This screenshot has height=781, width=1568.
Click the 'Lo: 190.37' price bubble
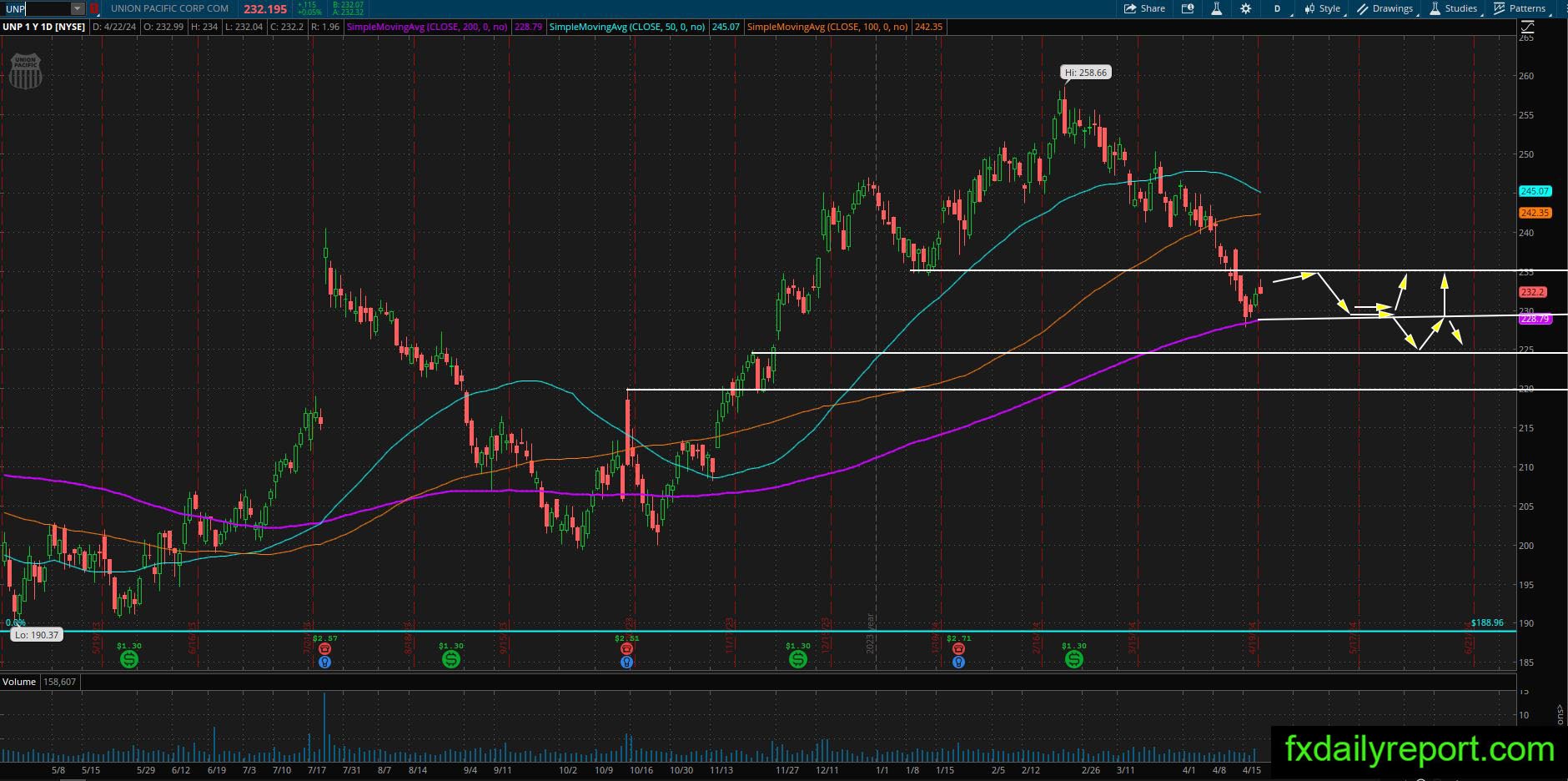coord(37,635)
